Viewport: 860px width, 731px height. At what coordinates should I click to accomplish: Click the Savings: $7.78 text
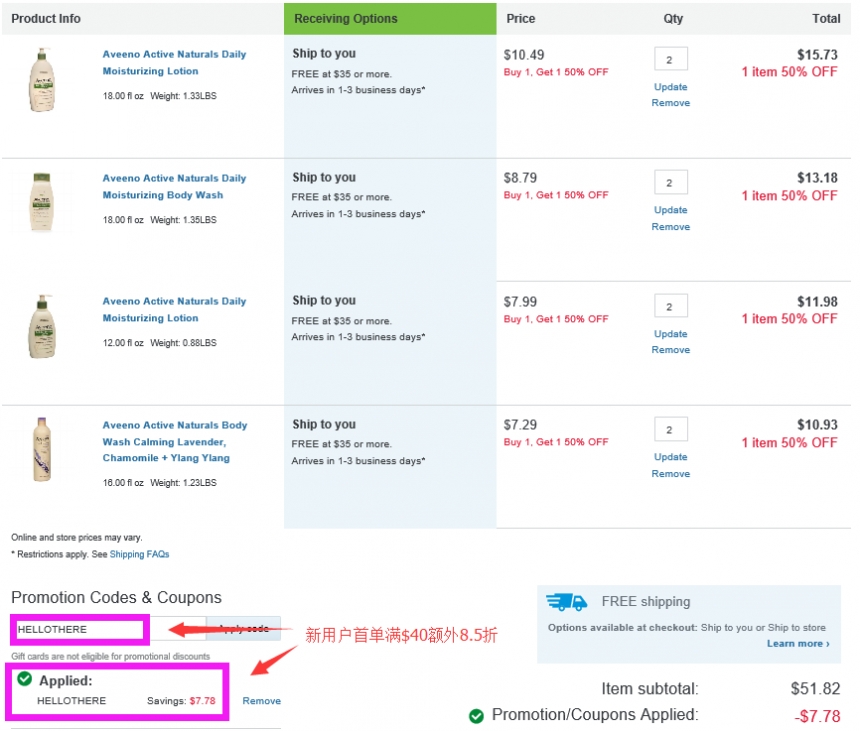(x=181, y=701)
